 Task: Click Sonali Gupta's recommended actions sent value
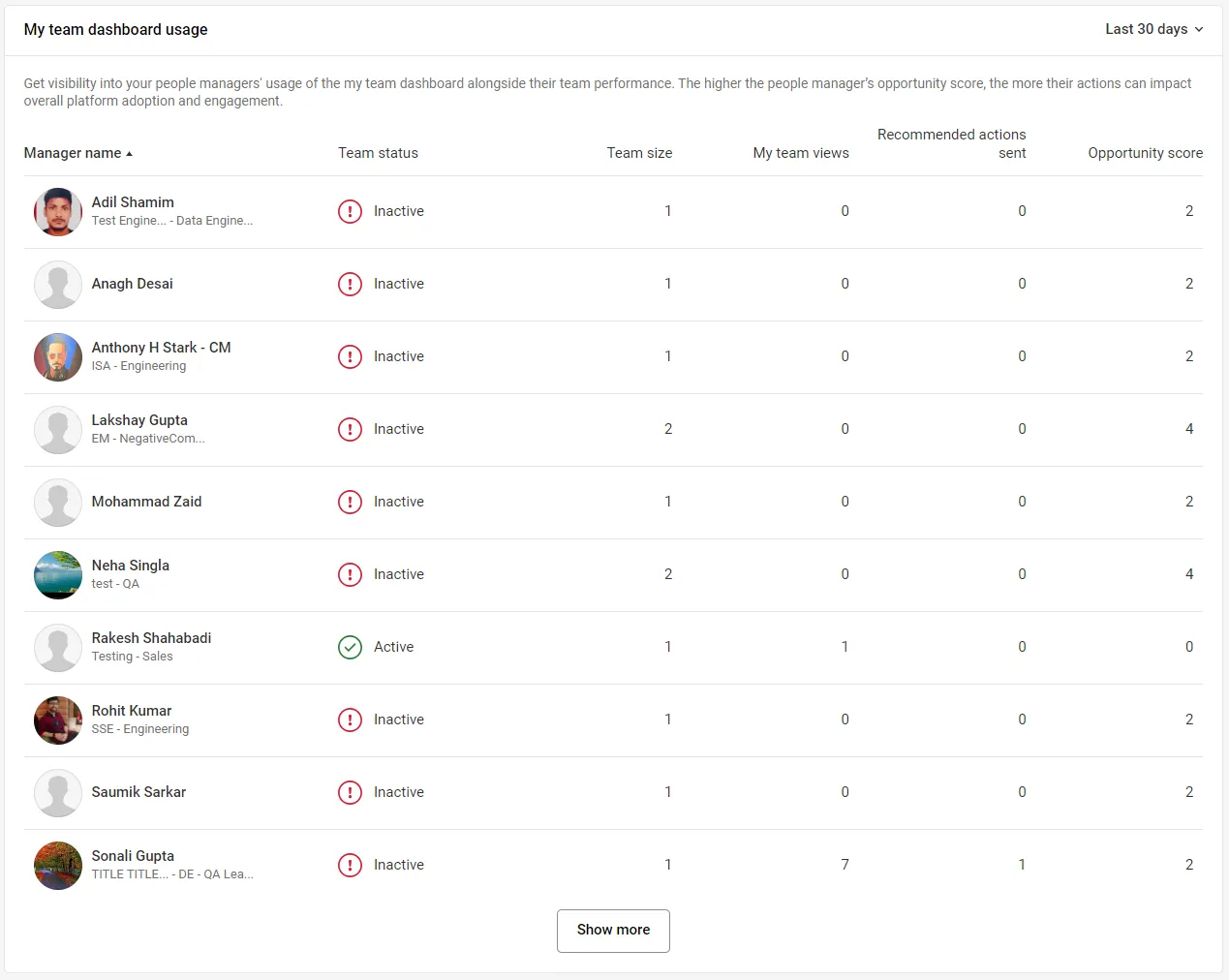coord(1021,865)
